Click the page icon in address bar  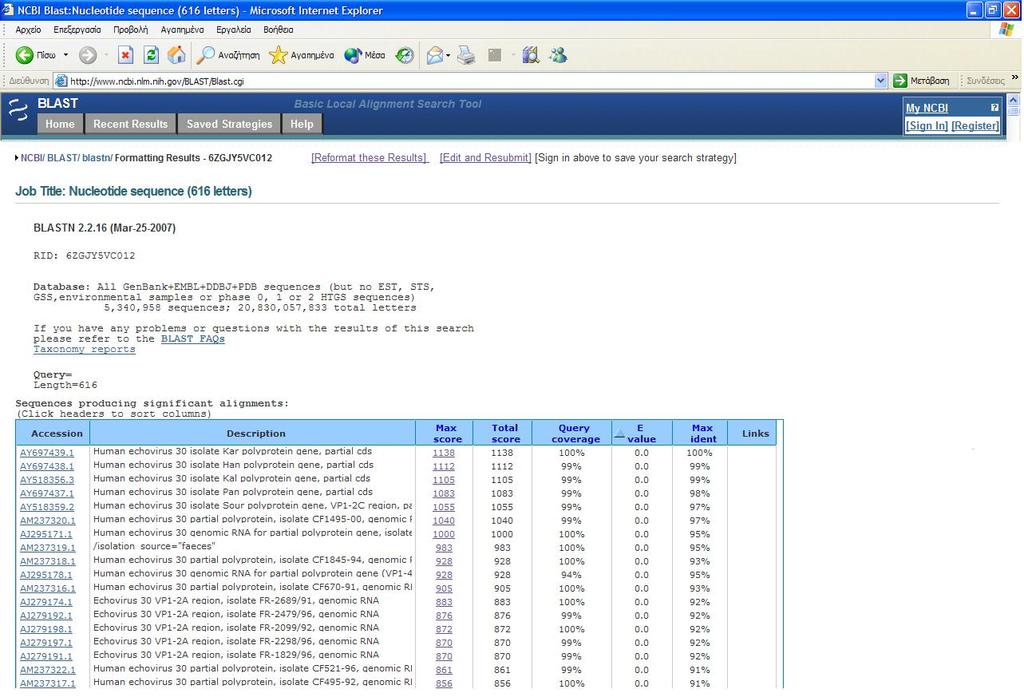point(61,81)
